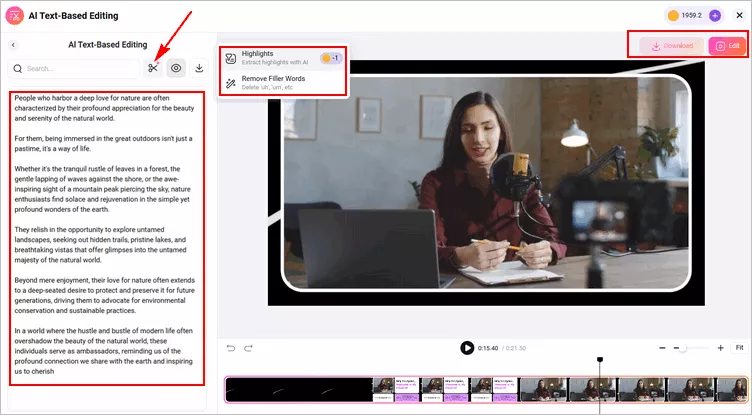Click the app logo at top-left
The width and height of the screenshot is (752, 415).
click(14, 16)
